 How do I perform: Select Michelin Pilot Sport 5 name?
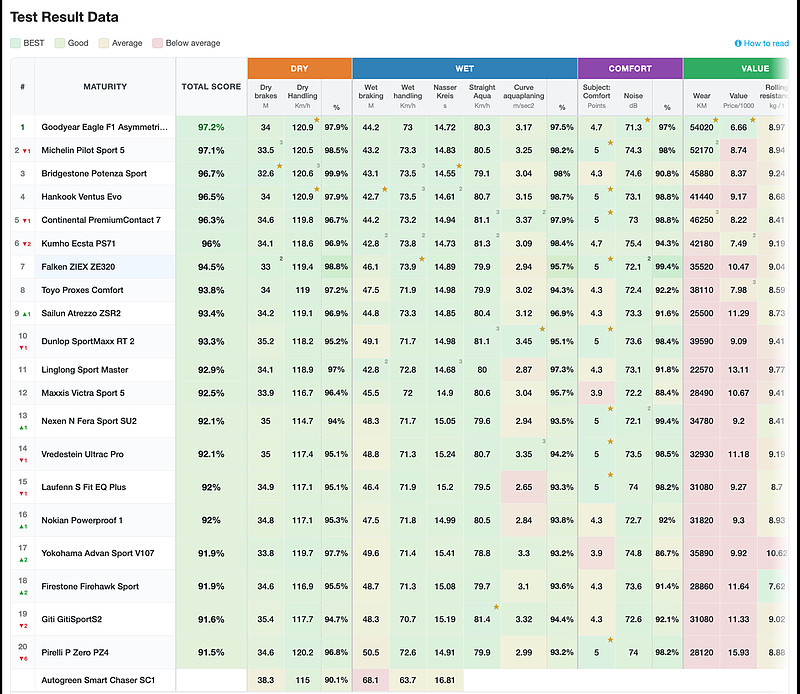83,150
